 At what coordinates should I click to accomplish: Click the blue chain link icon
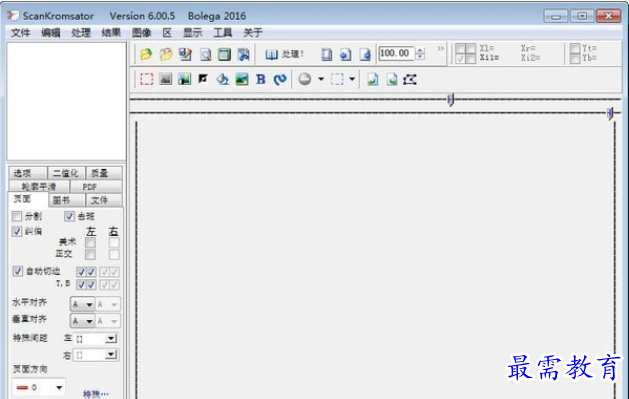coord(280,79)
